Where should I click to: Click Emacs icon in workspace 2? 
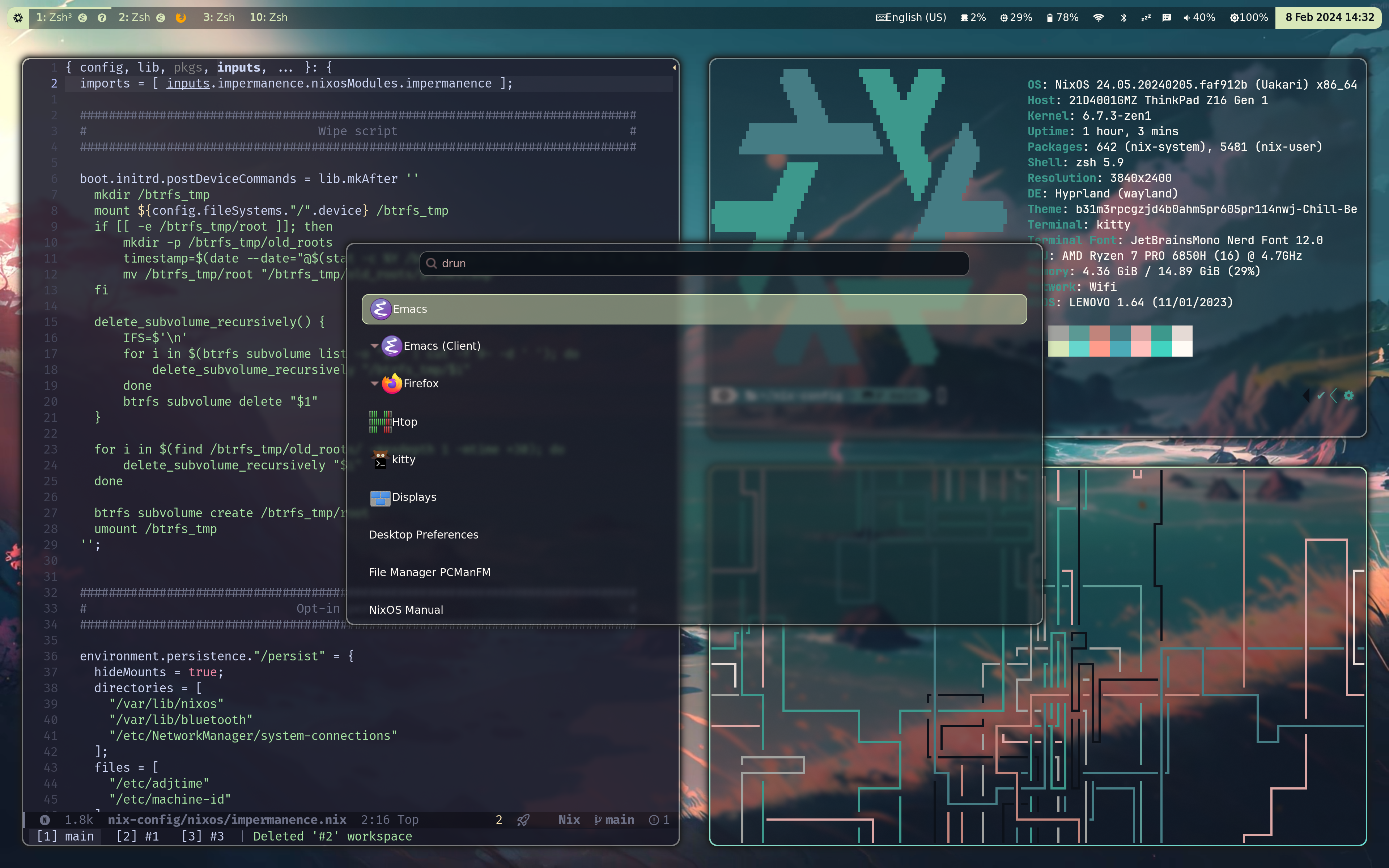coord(161,18)
